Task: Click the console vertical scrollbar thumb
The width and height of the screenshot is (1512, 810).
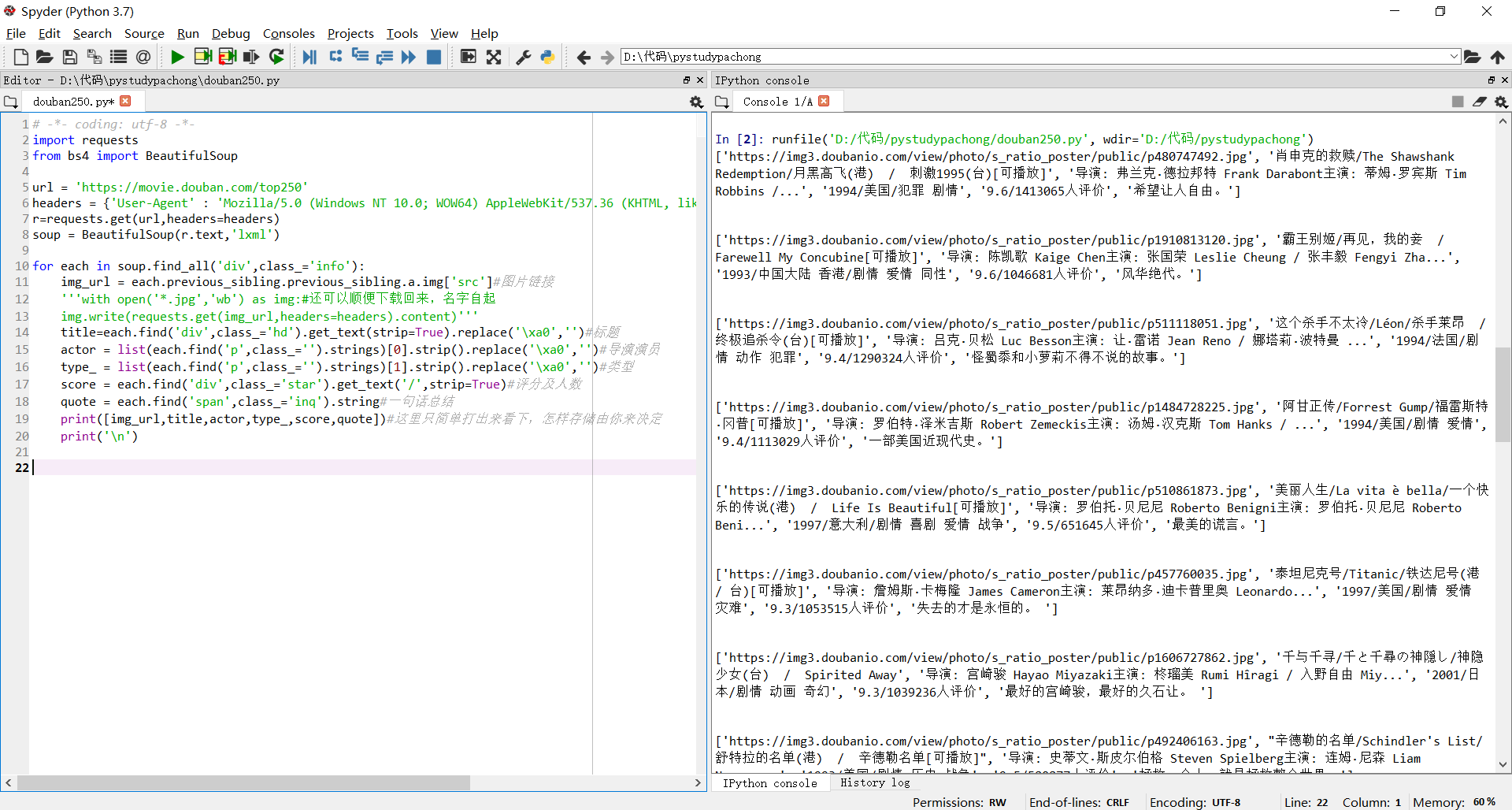Action: [x=1503, y=394]
